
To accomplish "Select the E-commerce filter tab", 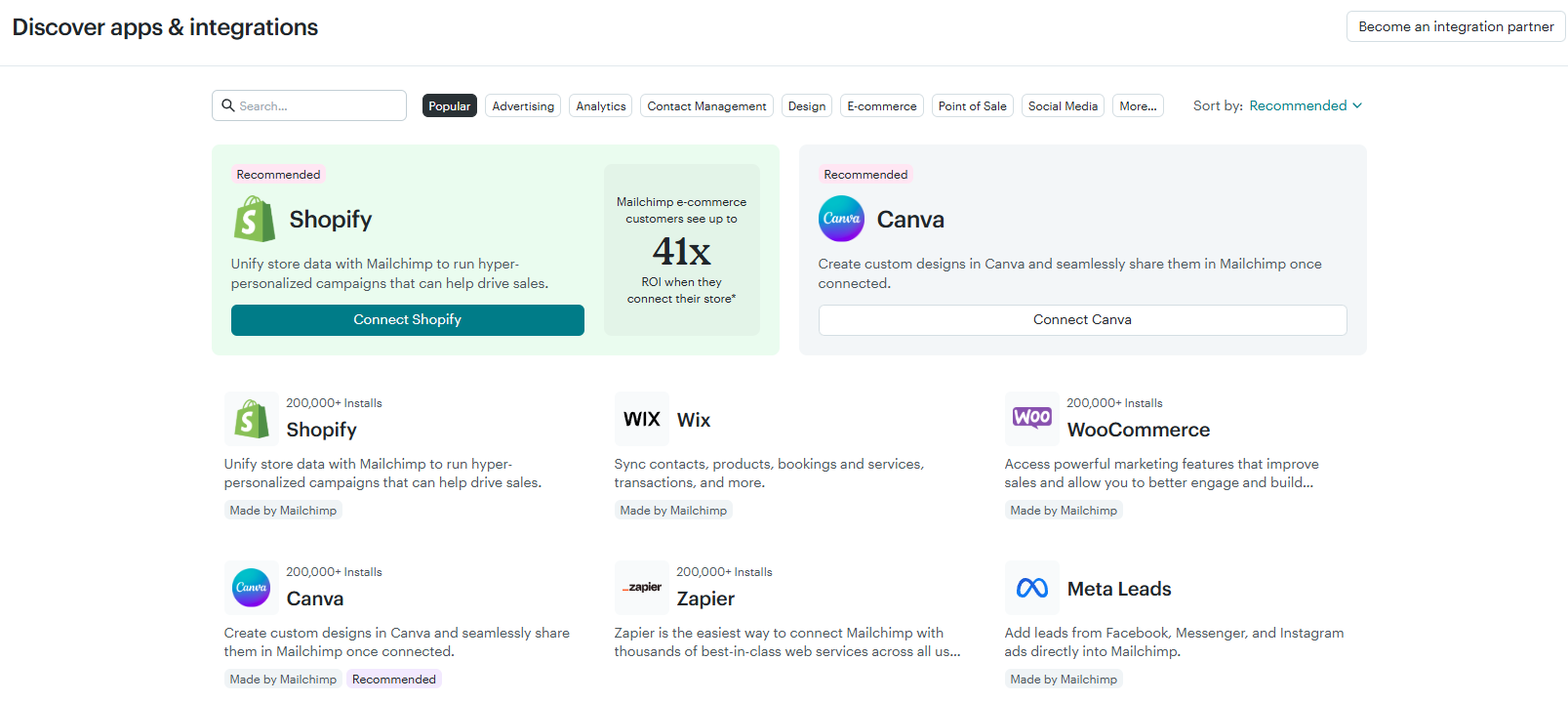I will (x=882, y=105).
